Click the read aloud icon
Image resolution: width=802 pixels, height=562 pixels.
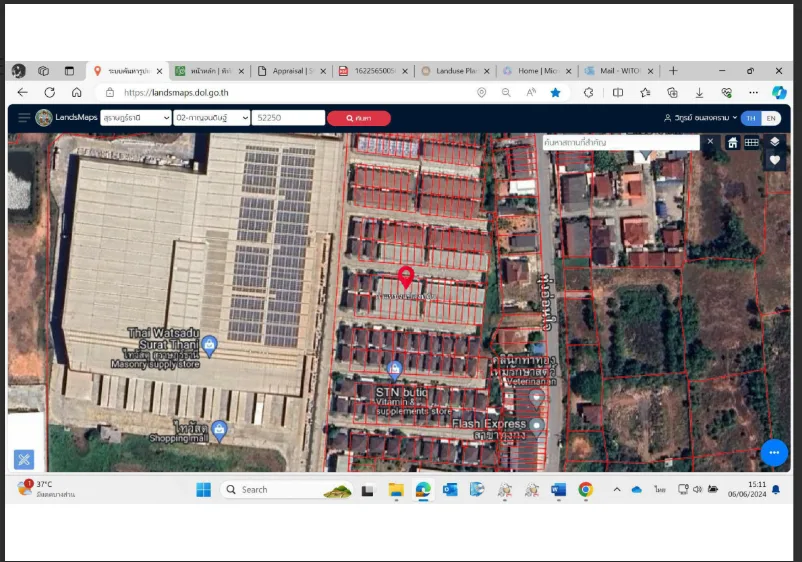[x=531, y=93]
